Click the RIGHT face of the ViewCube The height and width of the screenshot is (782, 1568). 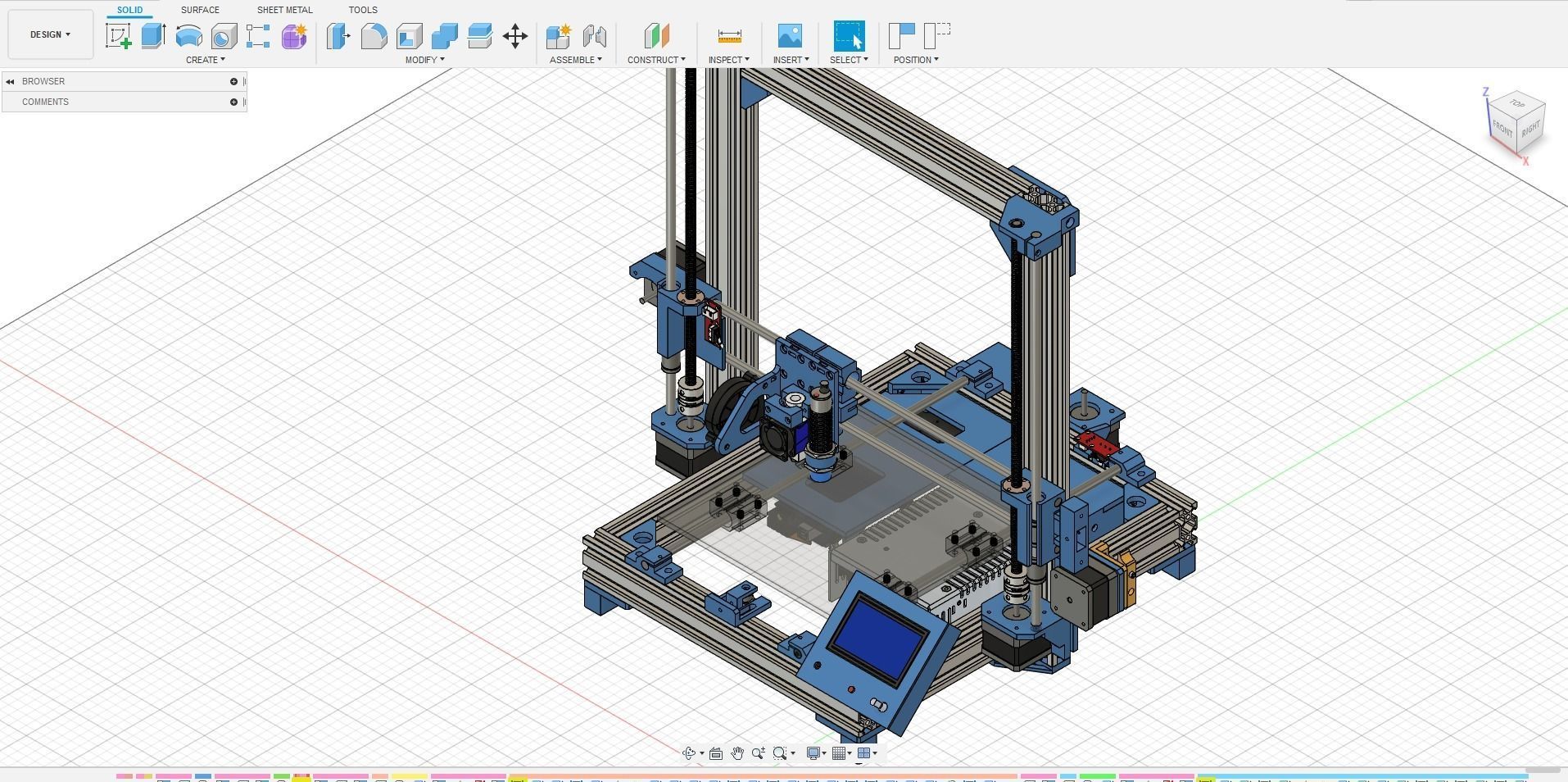tap(1531, 129)
